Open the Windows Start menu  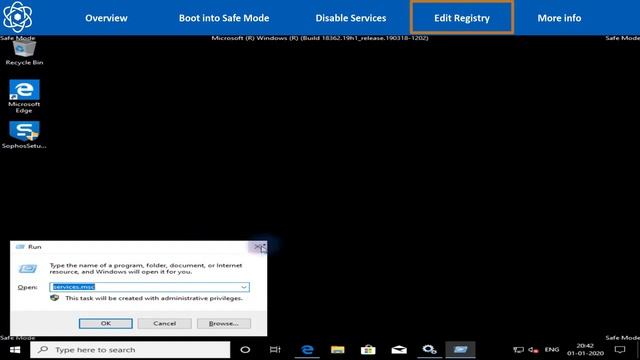[15, 350]
